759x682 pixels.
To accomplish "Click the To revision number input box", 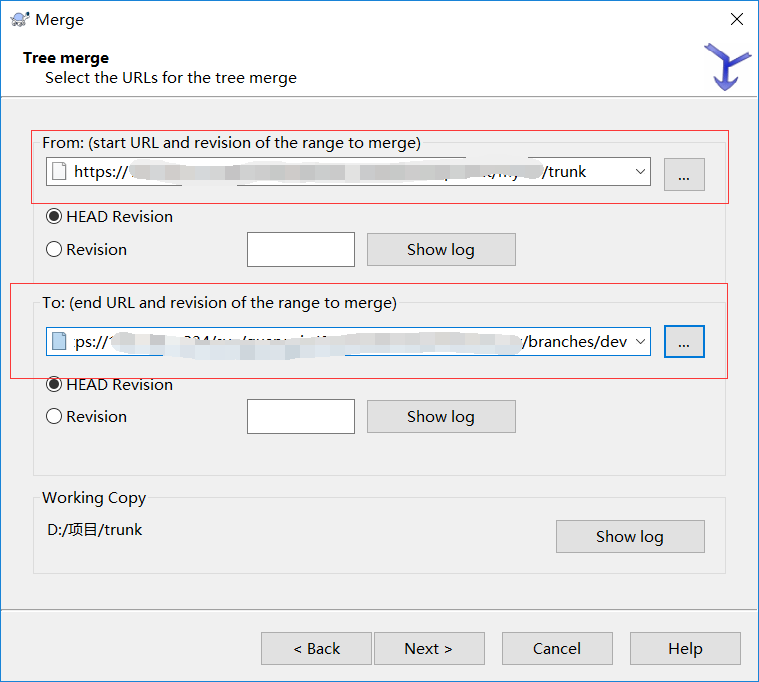I will [x=300, y=416].
